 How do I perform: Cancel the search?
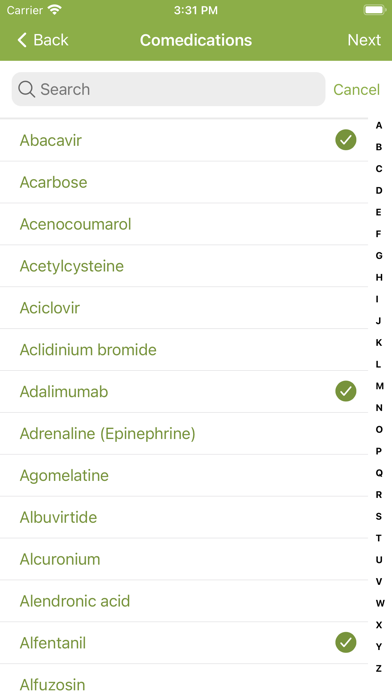(356, 89)
